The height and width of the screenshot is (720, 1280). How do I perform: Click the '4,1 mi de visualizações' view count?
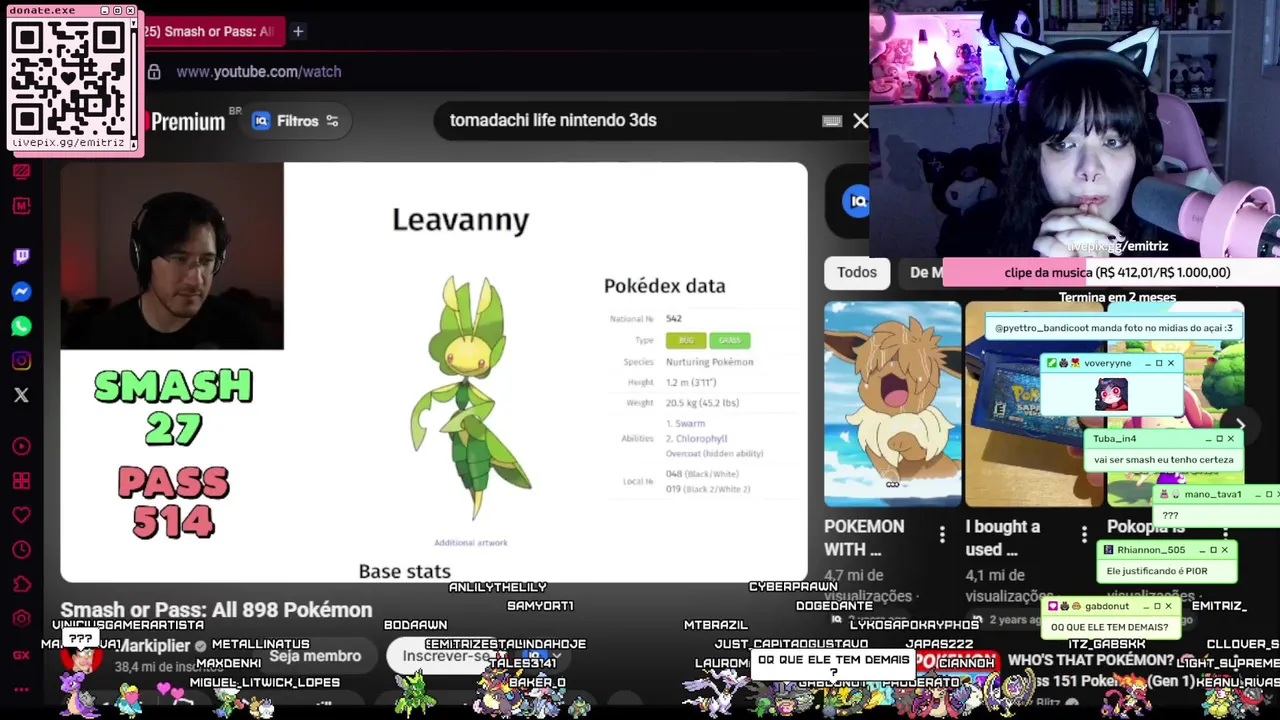1010,585
